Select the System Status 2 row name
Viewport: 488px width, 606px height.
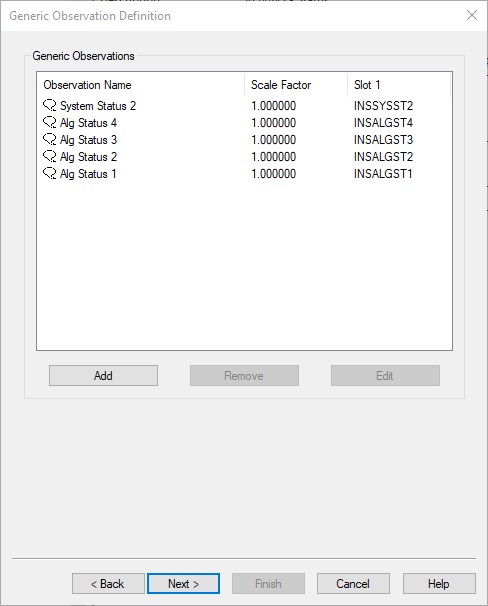(98, 106)
